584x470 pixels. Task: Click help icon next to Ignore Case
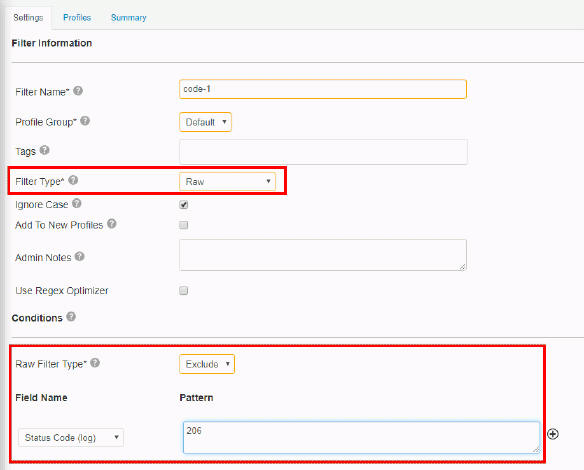coord(77,203)
